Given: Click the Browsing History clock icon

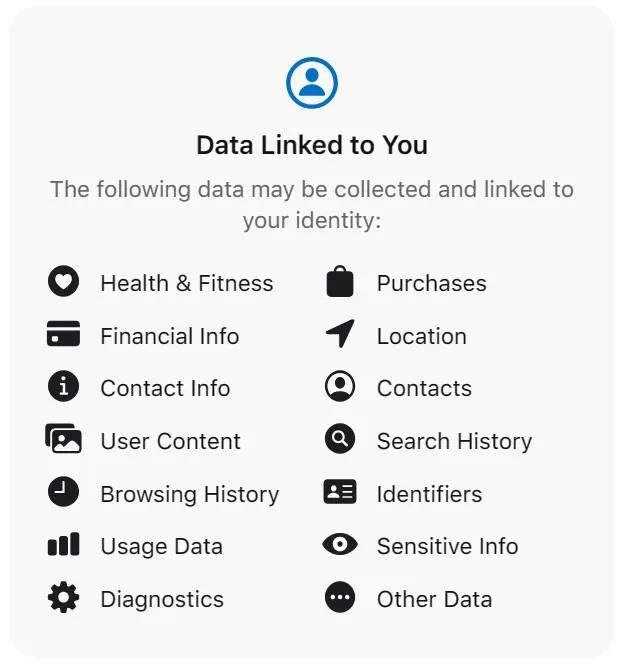Looking at the screenshot, I should click(x=63, y=491).
